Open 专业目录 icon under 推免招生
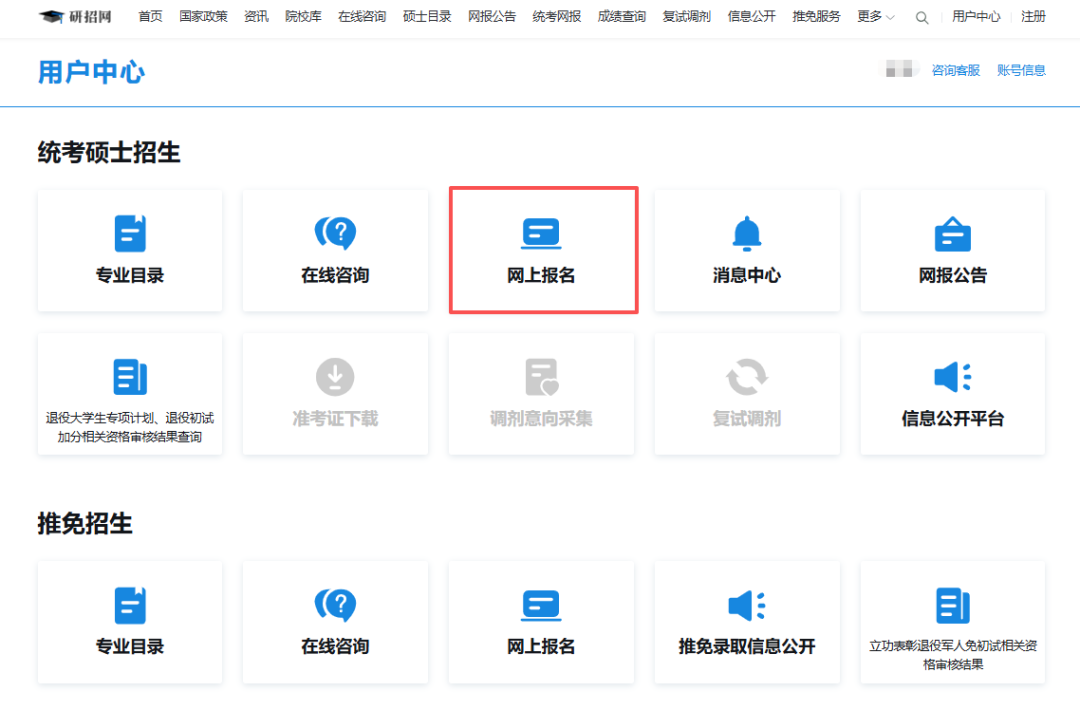Viewport: 1080px width, 710px height. coord(129,605)
